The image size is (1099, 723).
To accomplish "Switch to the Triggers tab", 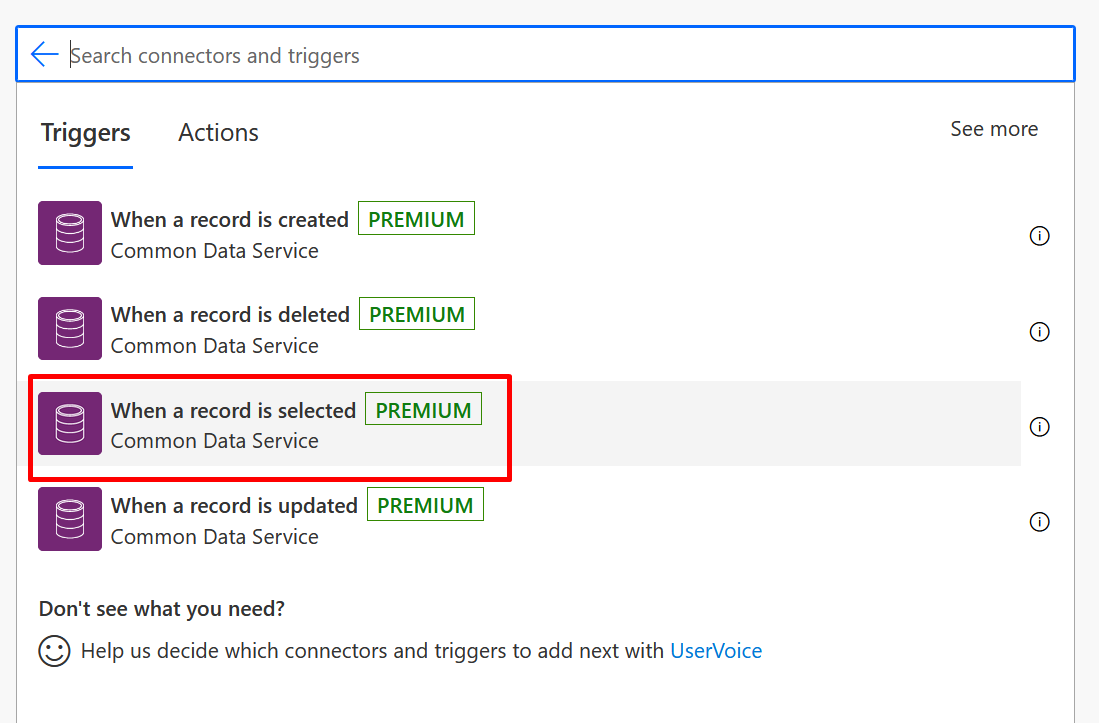I will 86,132.
